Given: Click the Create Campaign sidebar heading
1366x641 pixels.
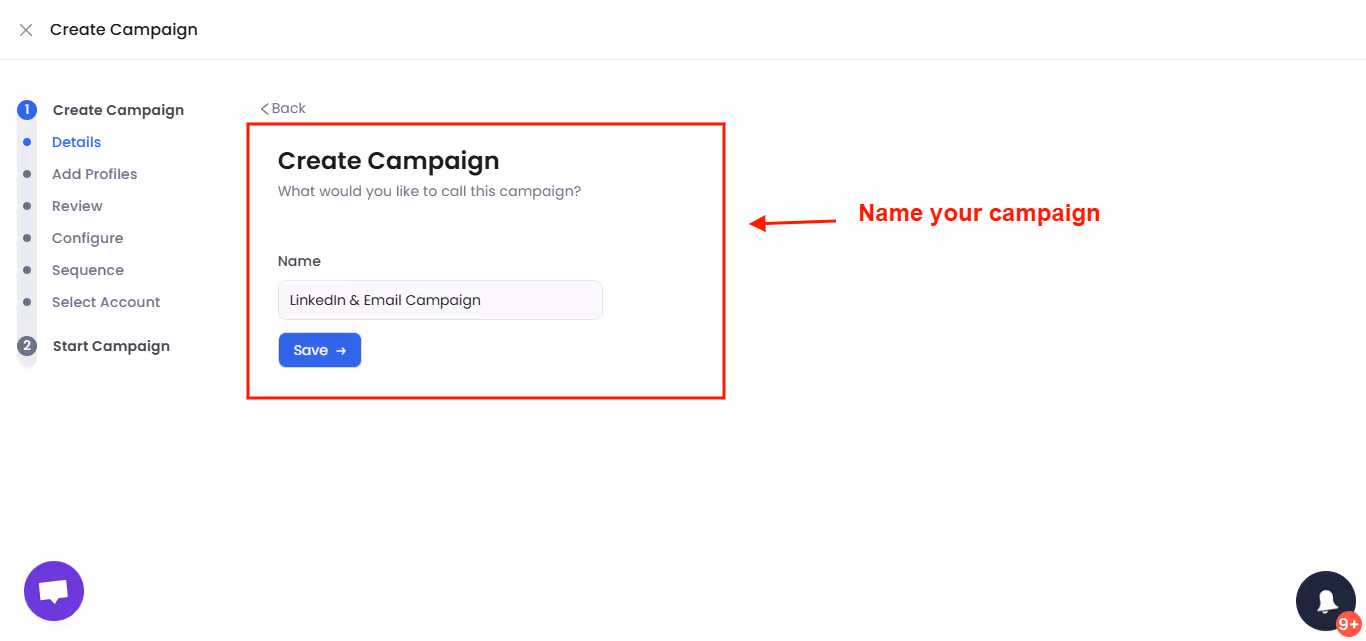Looking at the screenshot, I should coord(118,109).
